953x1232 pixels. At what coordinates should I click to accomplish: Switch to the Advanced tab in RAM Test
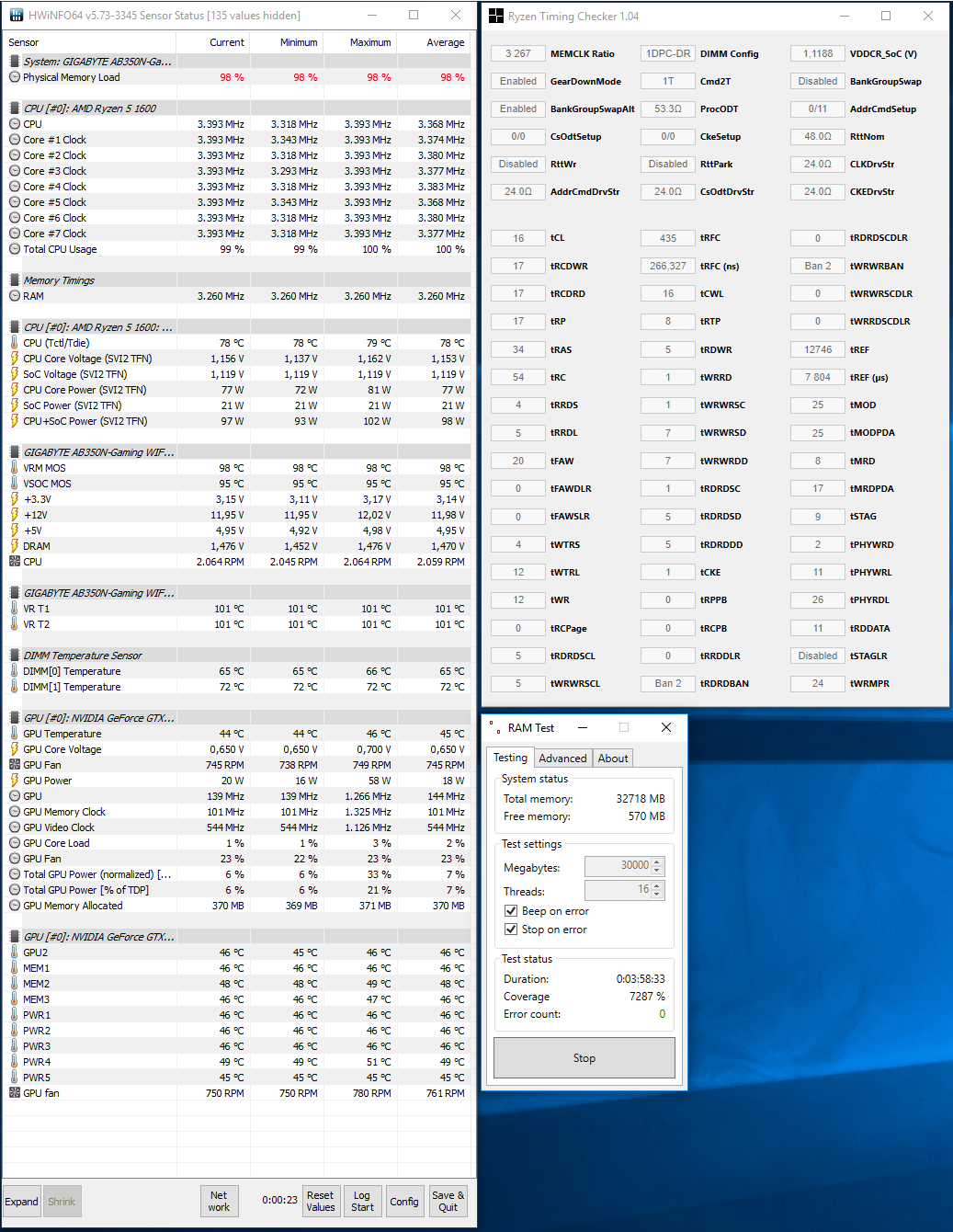point(562,758)
